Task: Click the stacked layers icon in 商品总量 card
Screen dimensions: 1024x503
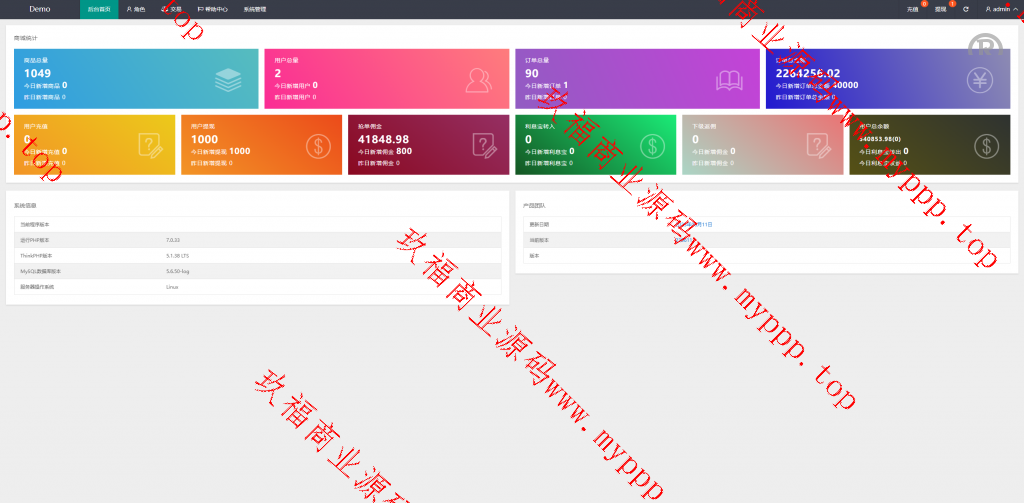Action: [229, 79]
